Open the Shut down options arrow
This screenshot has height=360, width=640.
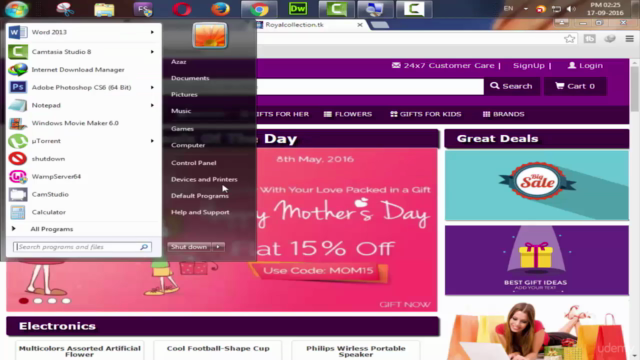click(x=218, y=247)
